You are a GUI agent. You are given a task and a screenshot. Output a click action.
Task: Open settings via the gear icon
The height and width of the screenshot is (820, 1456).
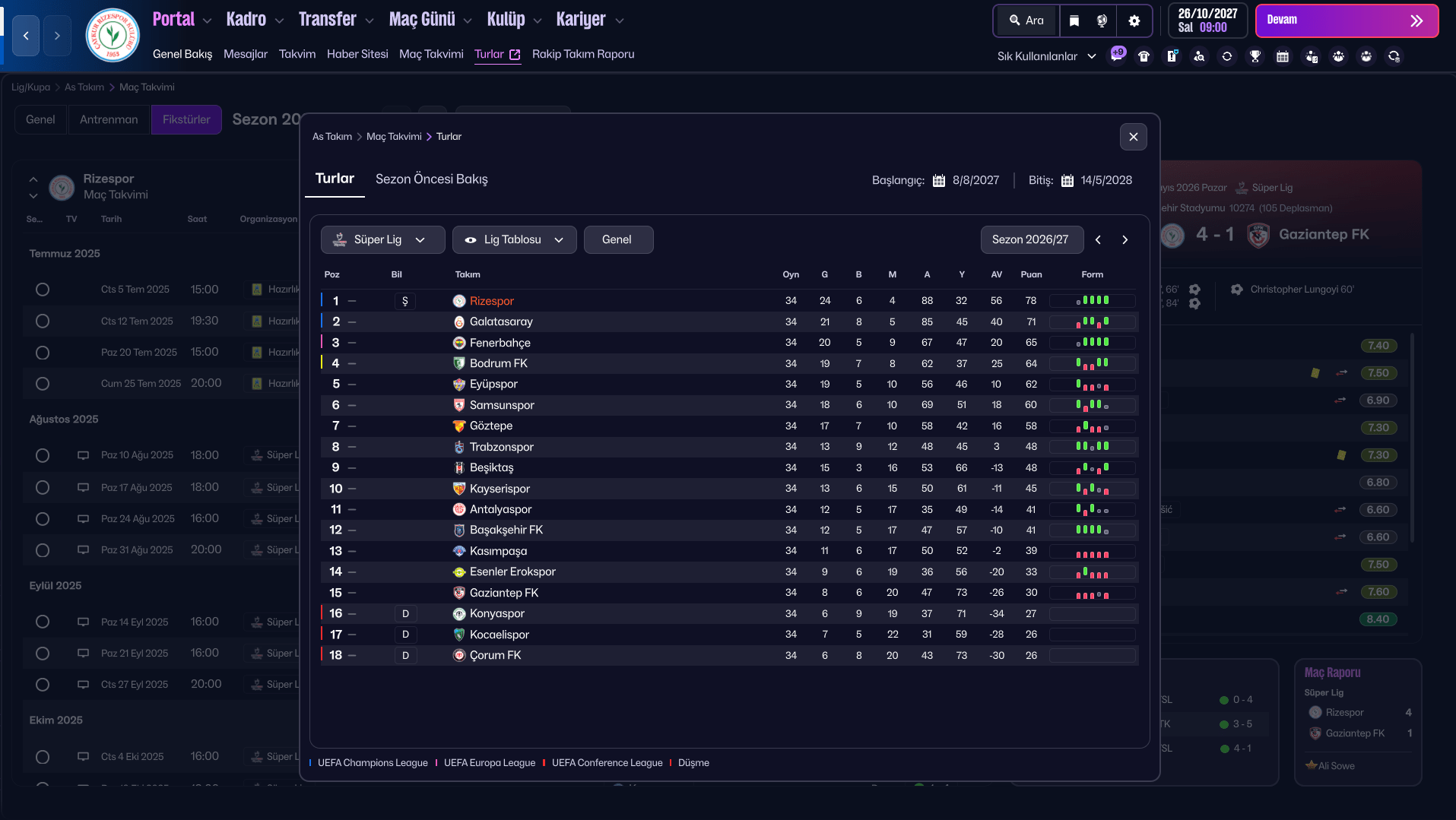pyautogui.click(x=1134, y=21)
